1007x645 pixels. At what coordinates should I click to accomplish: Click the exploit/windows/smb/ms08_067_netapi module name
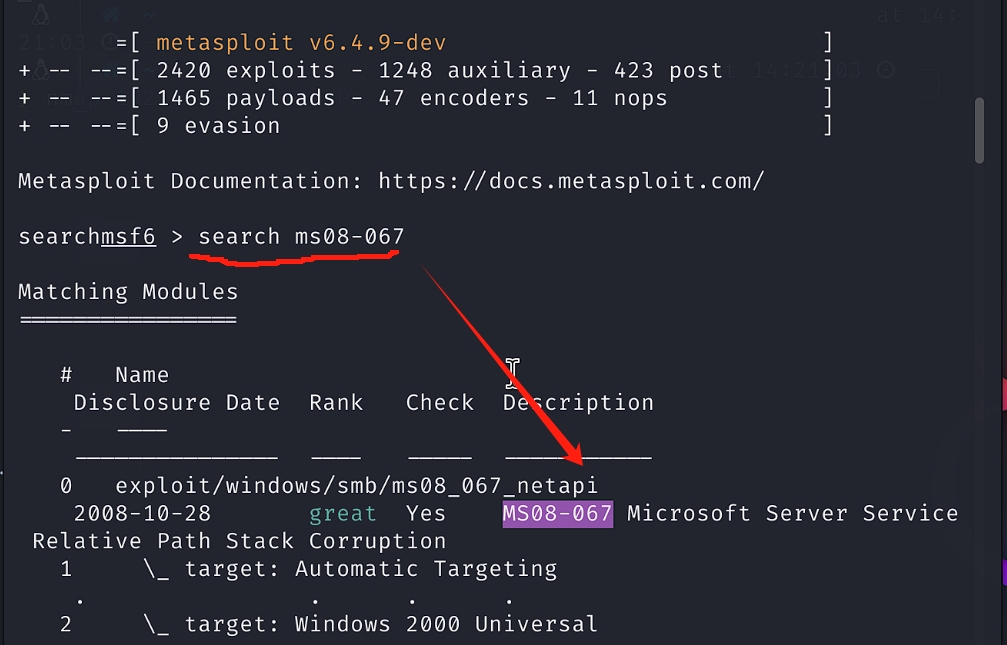[x=356, y=486]
